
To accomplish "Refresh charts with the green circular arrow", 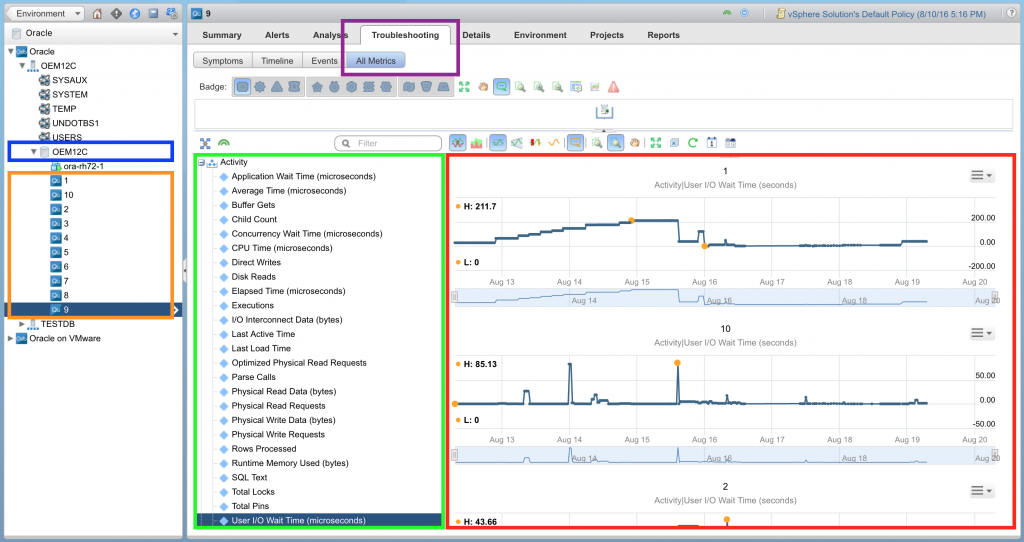I will coord(693,142).
